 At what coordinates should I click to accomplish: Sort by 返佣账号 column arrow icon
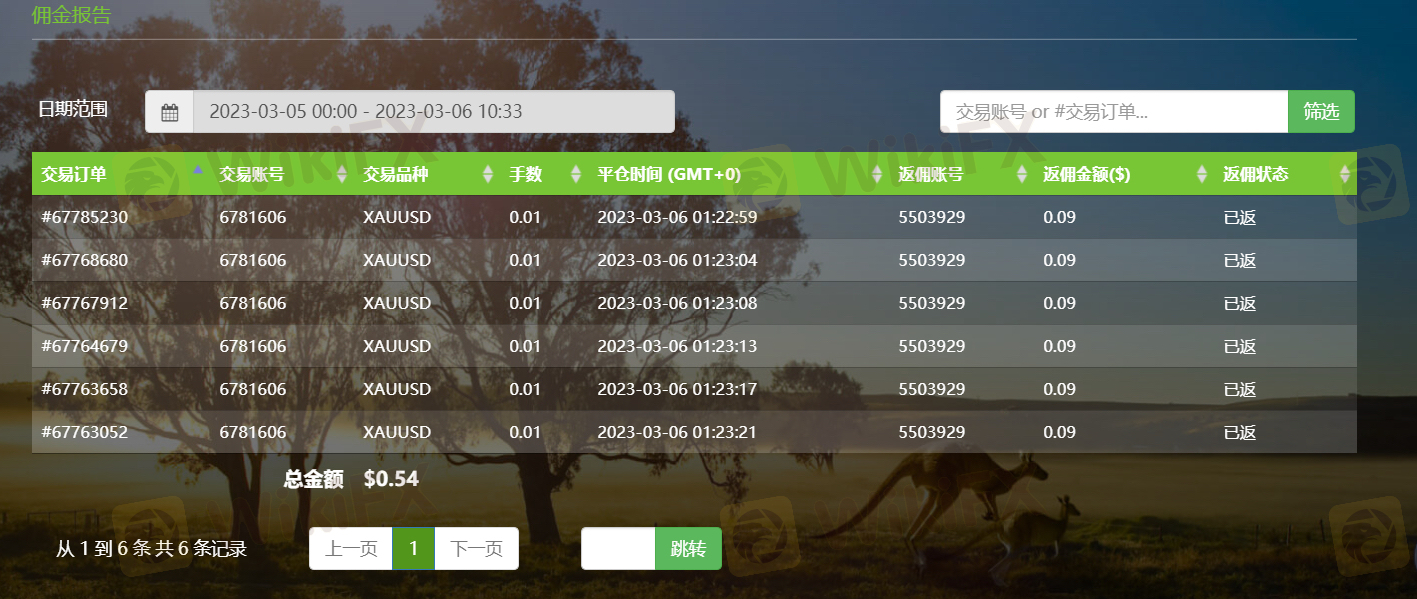[1022, 174]
